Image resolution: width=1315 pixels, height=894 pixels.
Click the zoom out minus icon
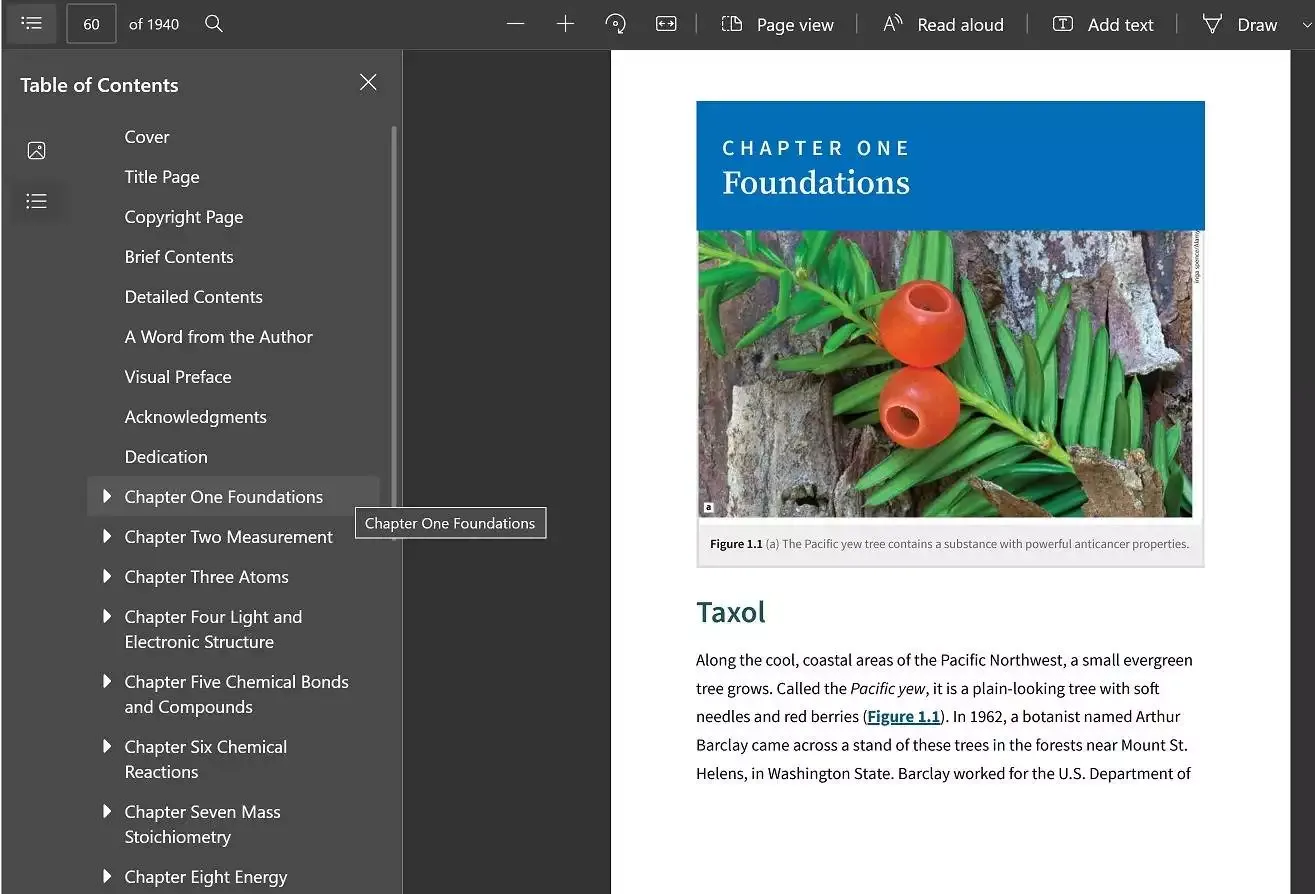click(515, 24)
